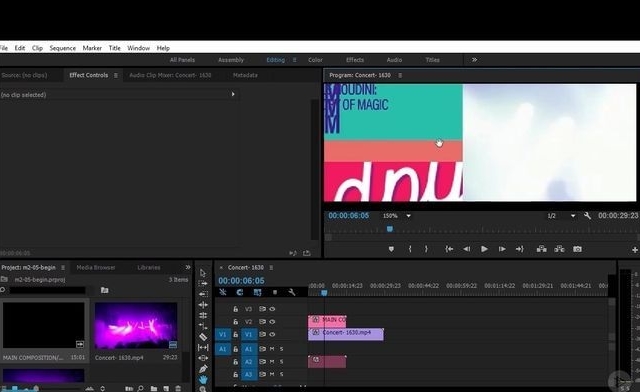Click the Export Frame camera icon
640x392 pixels.
pyautogui.click(x=577, y=249)
